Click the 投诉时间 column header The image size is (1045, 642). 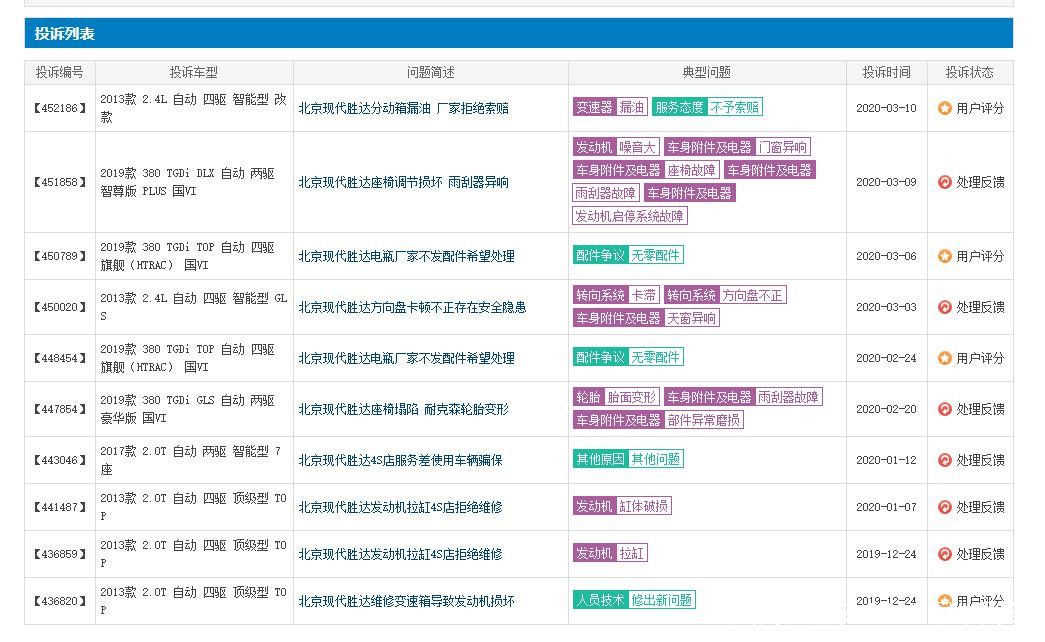point(886,72)
